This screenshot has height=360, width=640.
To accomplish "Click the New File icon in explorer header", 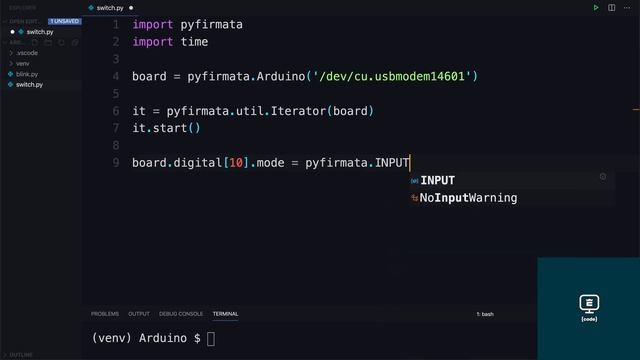I will [35, 42].
